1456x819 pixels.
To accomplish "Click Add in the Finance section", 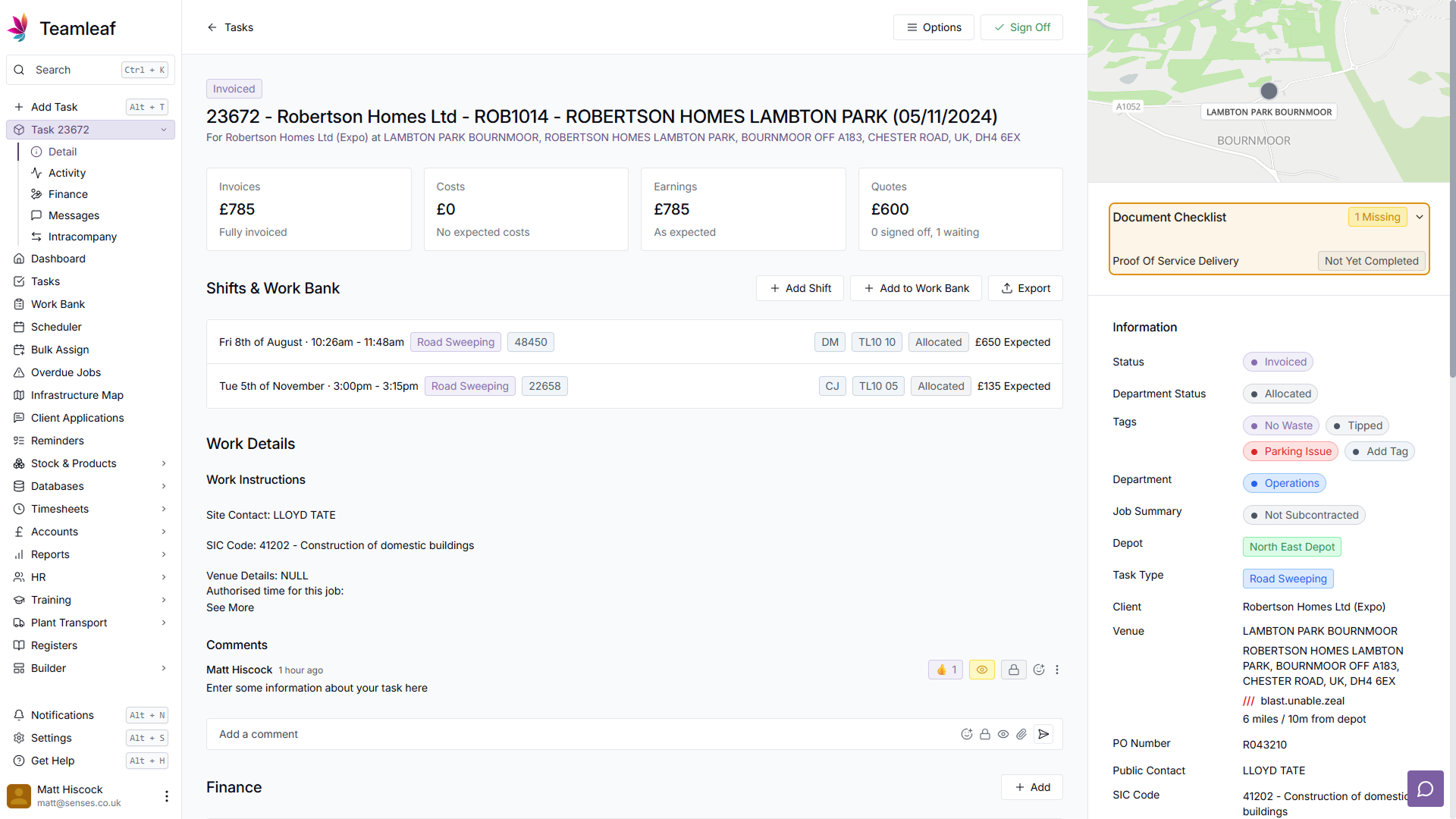I will point(1032,787).
